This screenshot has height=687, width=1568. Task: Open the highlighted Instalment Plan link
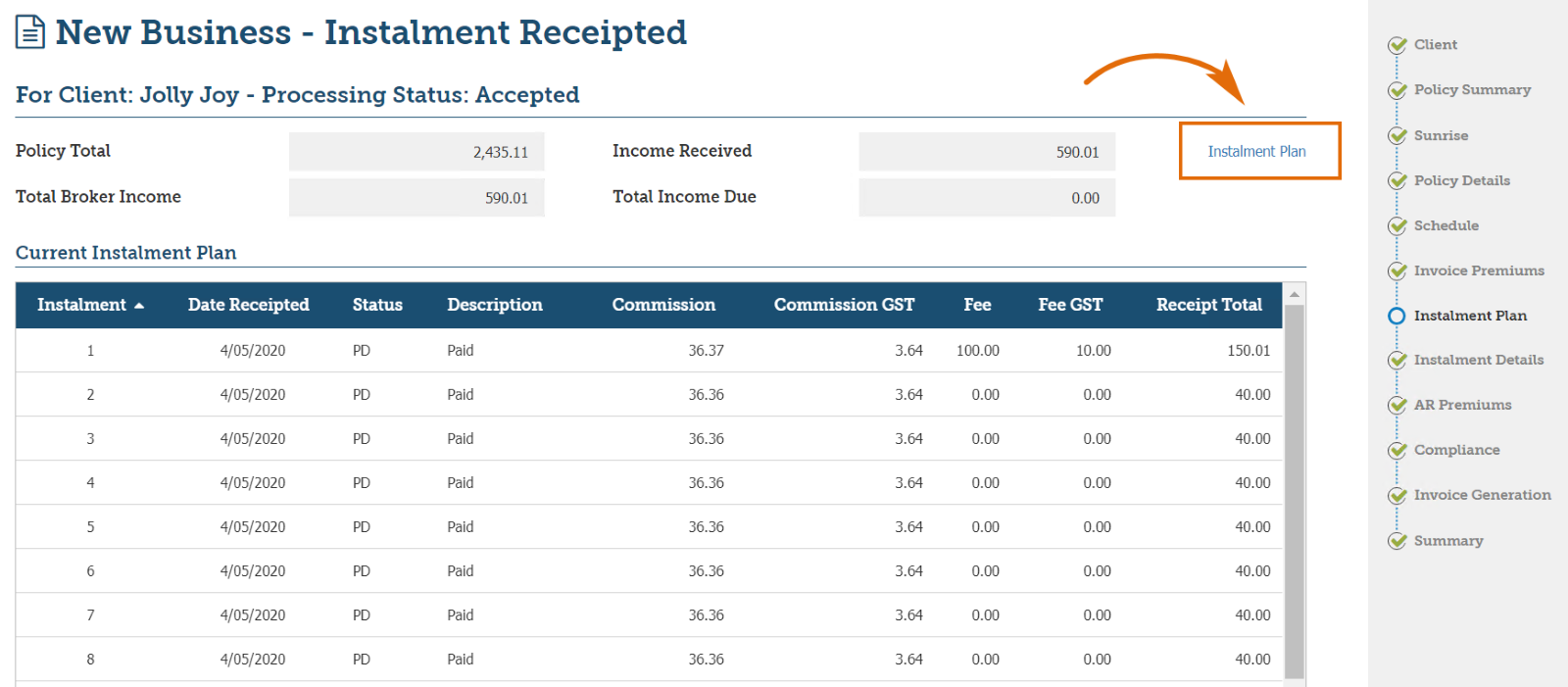[x=1256, y=151]
